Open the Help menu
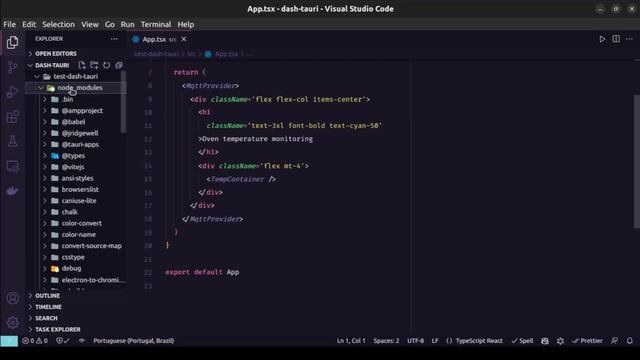 coord(186,24)
